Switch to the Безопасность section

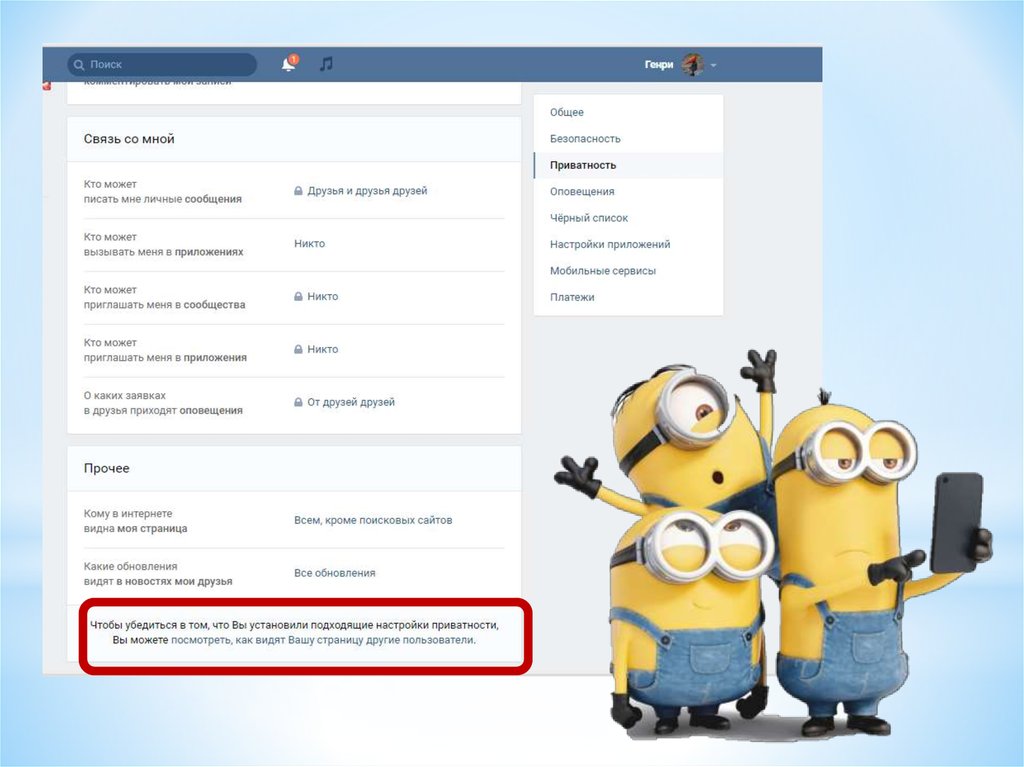585,139
